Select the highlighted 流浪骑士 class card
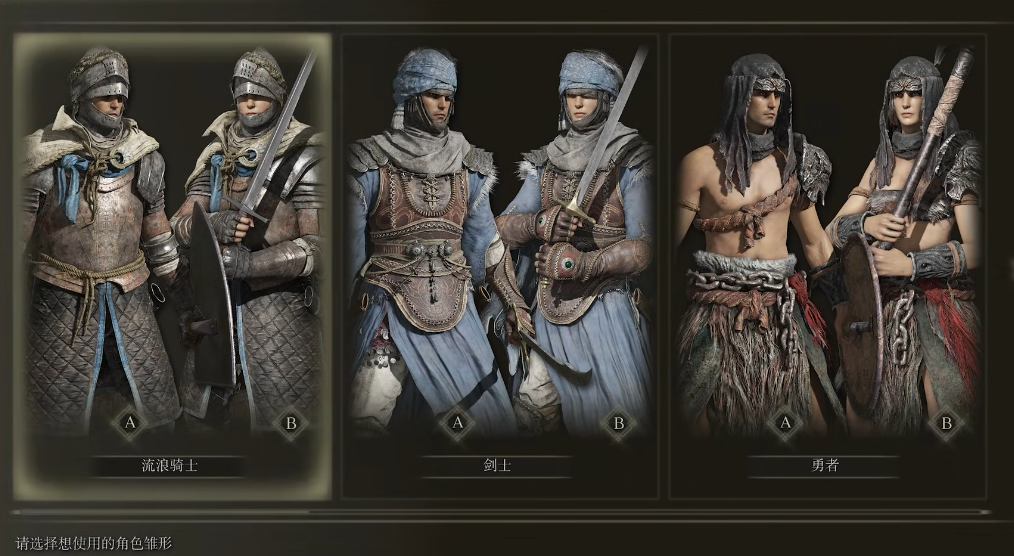The image size is (1014, 556). (x=172, y=266)
